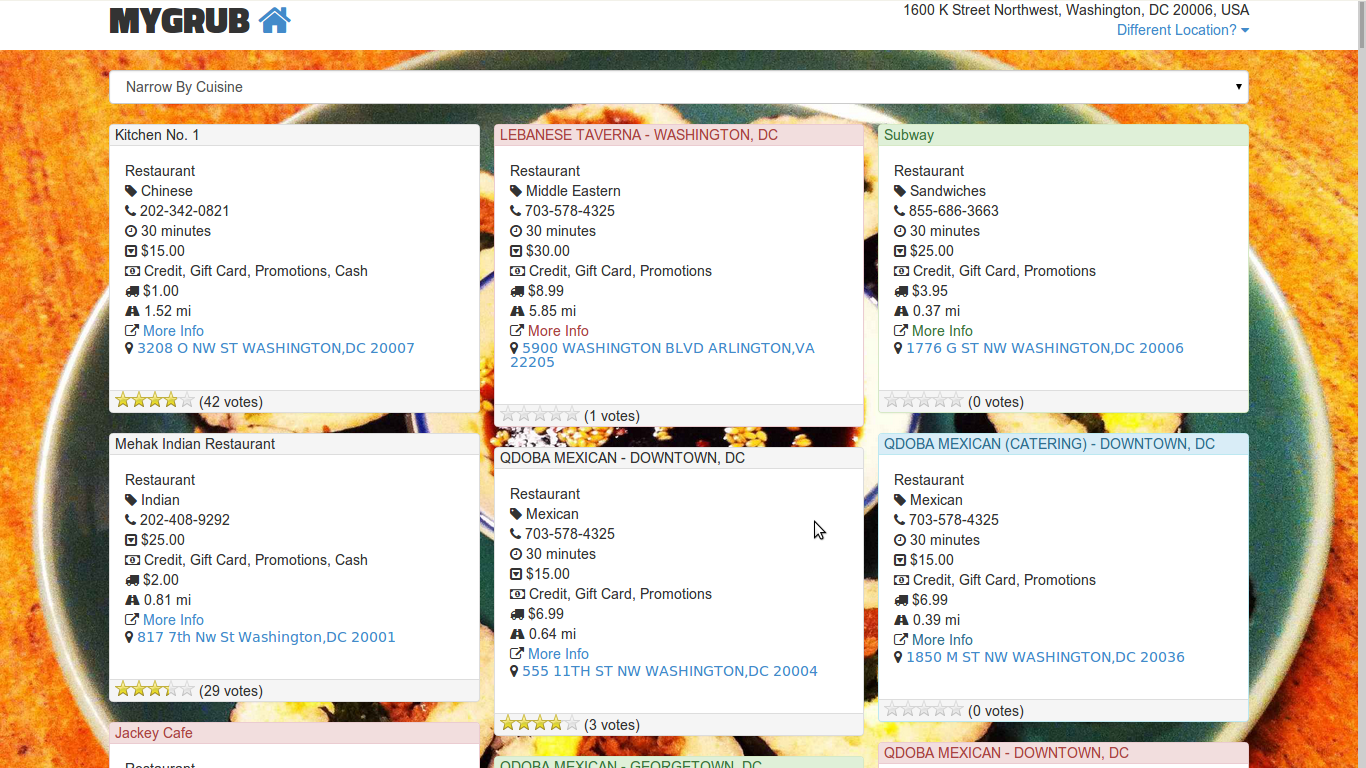Screen dimensions: 1366x768
Task: Rate Mehak Indian Restaurant using stars
Action: [155, 690]
